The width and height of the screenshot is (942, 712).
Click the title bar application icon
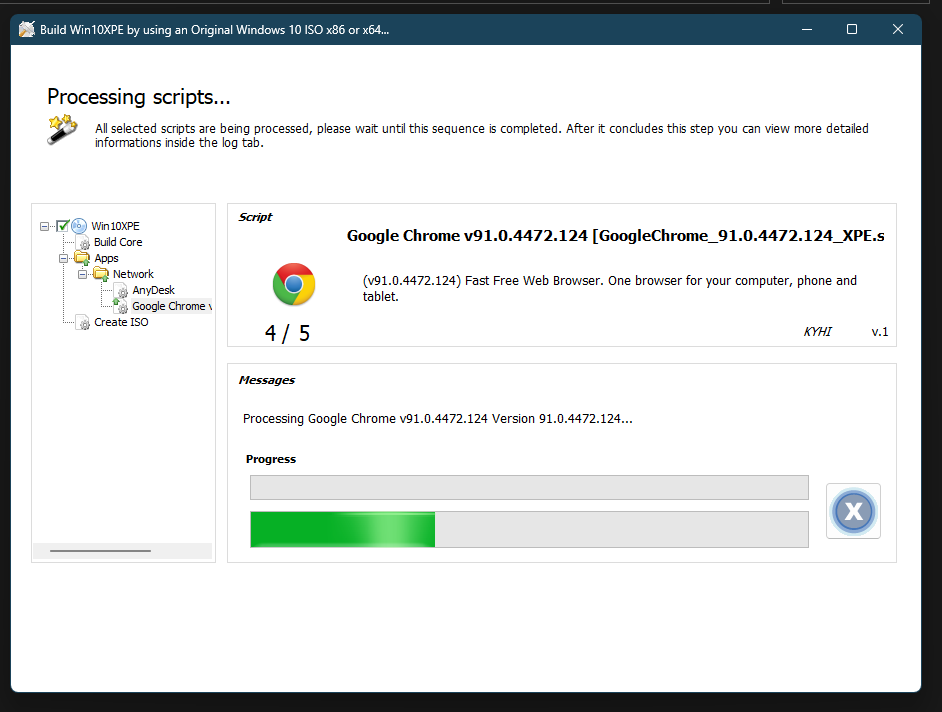click(x=26, y=29)
